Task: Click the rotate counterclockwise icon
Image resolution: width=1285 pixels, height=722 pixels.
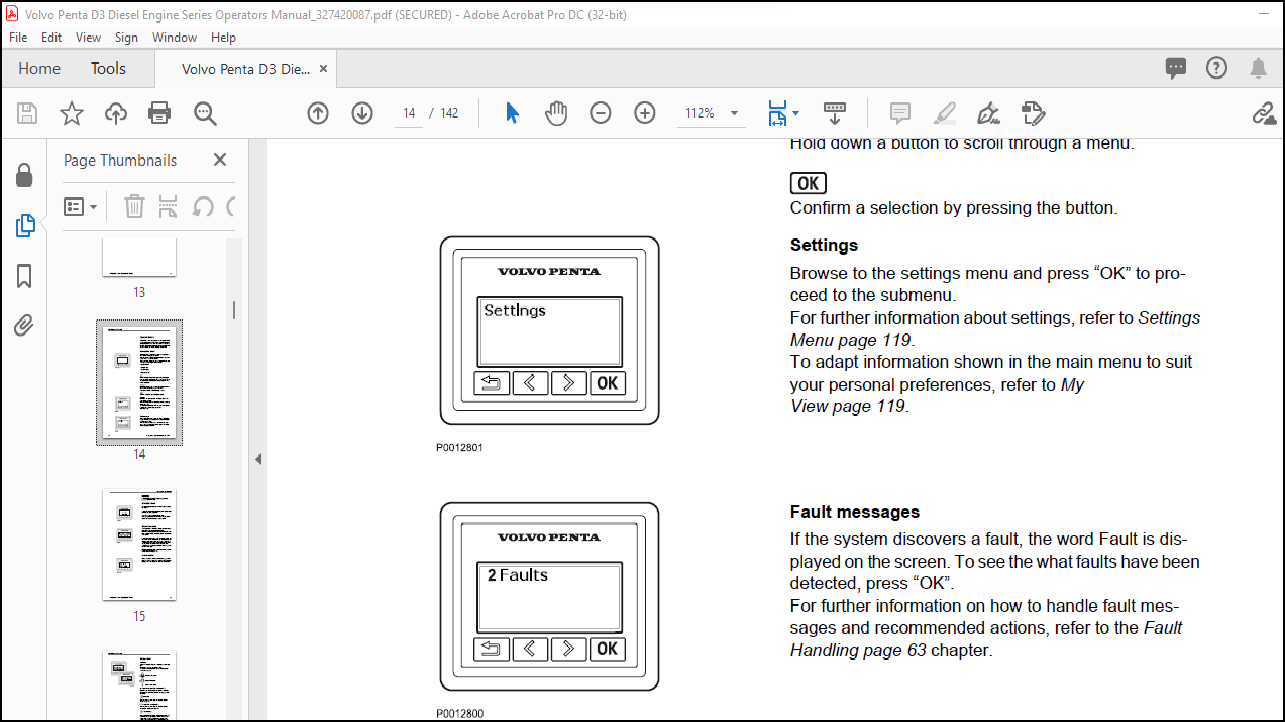Action: point(202,207)
